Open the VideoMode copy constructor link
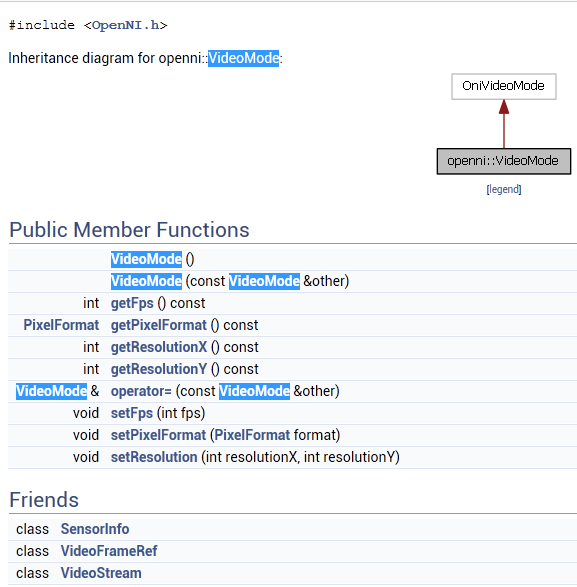 (x=146, y=281)
